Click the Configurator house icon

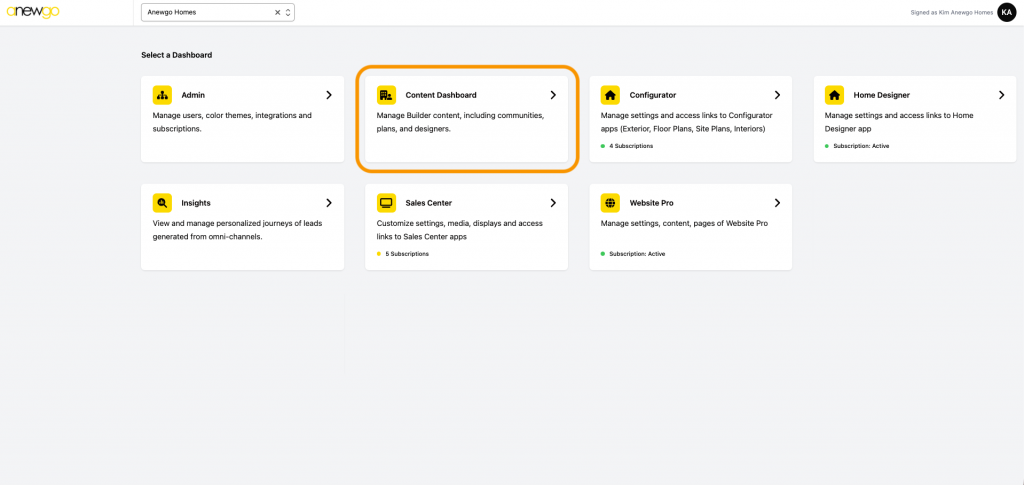(x=610, y=95)
